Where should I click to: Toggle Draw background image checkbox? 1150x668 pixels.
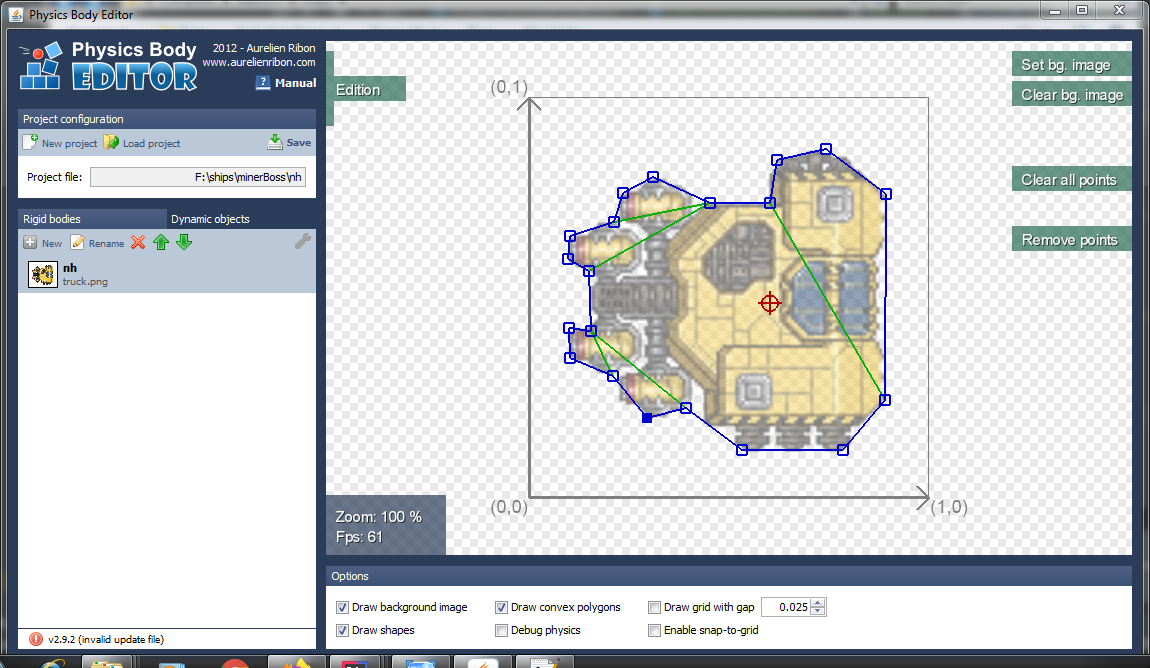click(342, 607)
